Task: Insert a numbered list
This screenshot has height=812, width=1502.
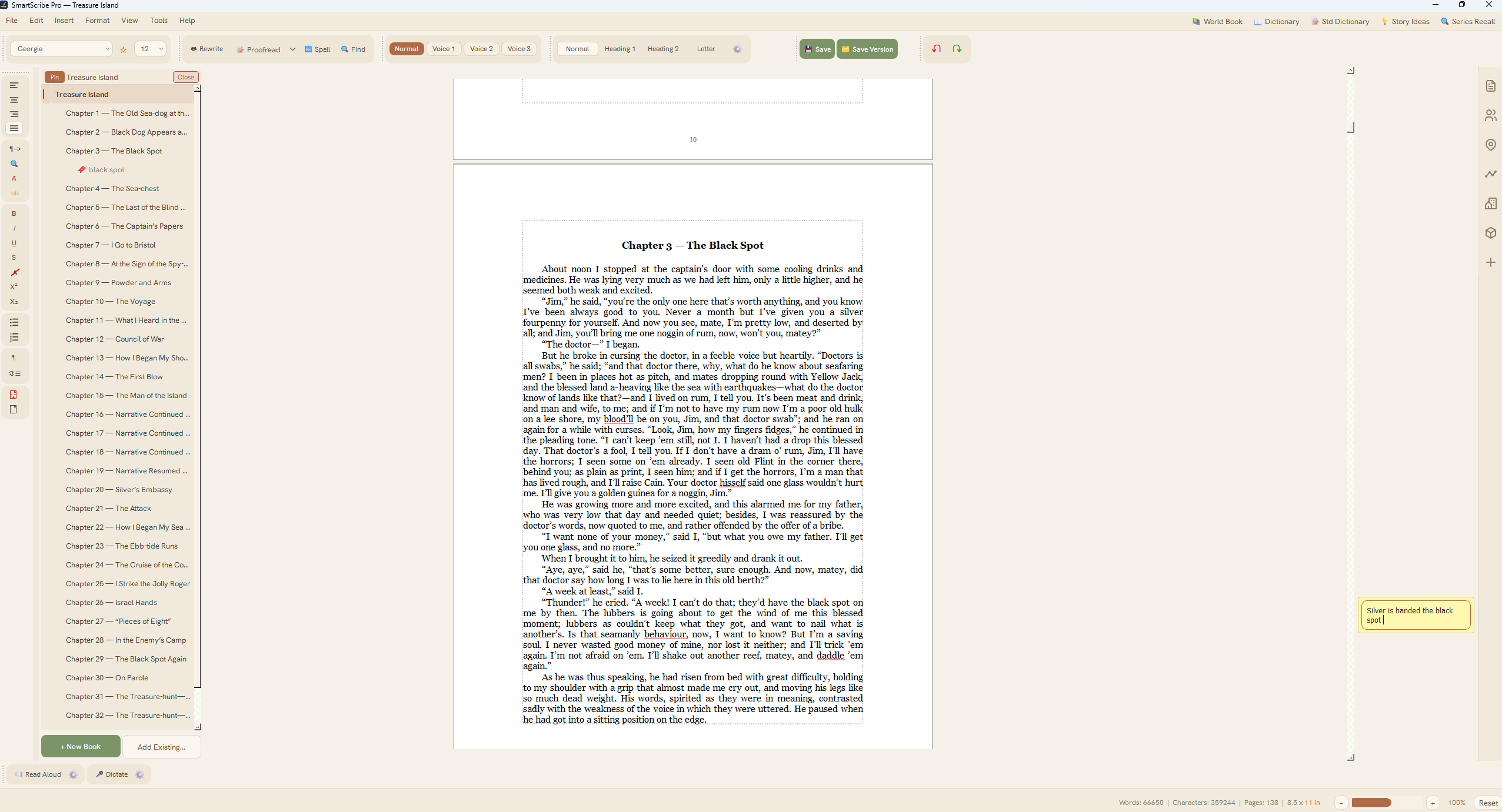Action: pyautogui.click(x=14, y=338)
